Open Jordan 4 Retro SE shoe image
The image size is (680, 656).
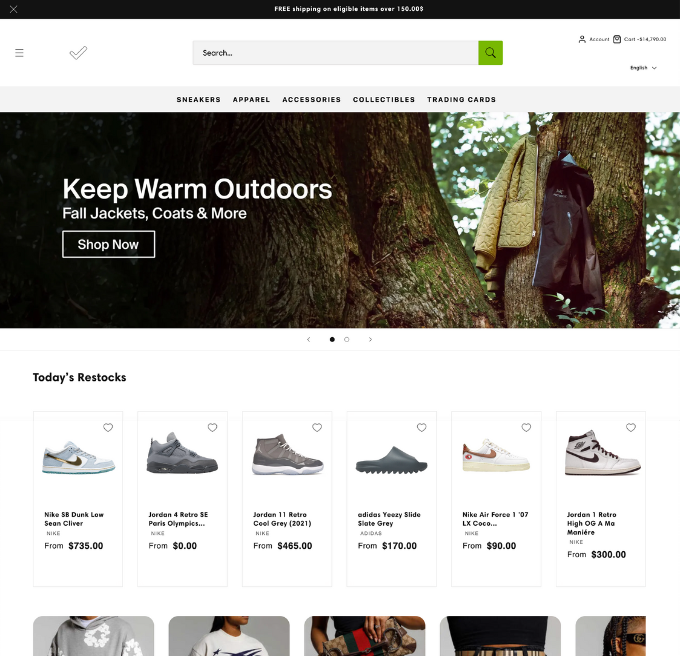point(182,453)
